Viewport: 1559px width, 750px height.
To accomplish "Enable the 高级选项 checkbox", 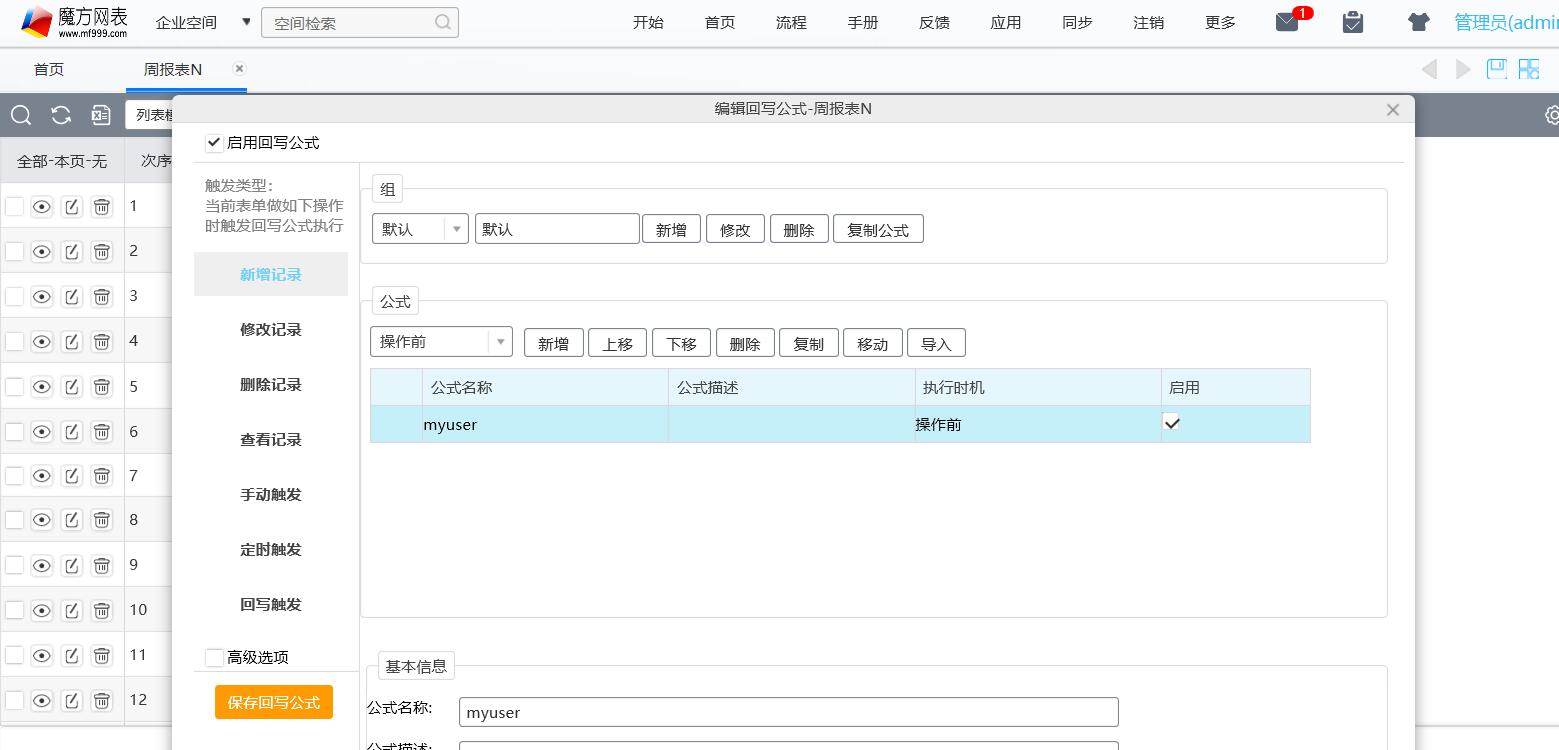I will [x=214, y=657].
